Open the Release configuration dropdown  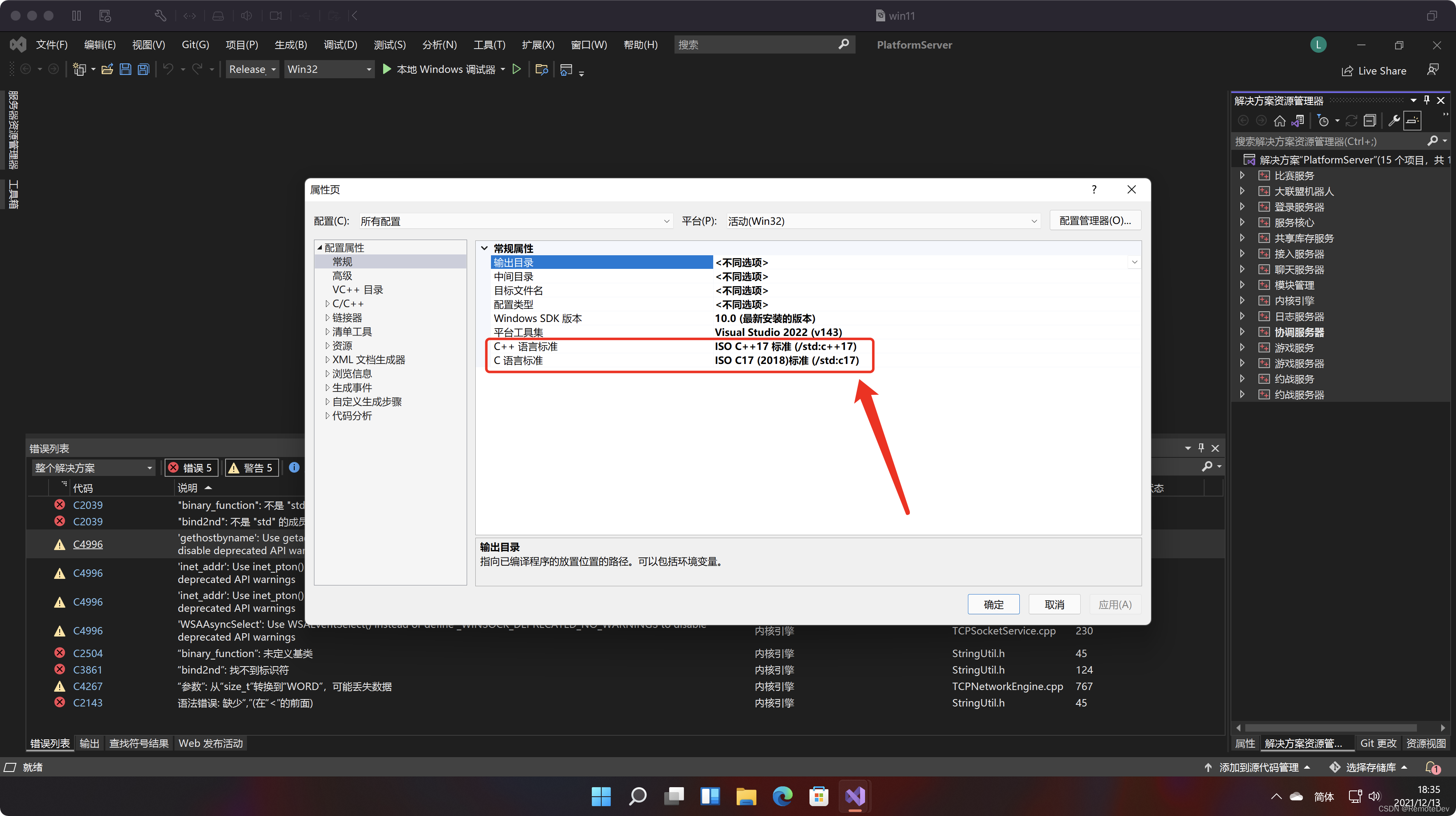click(252, 69)
